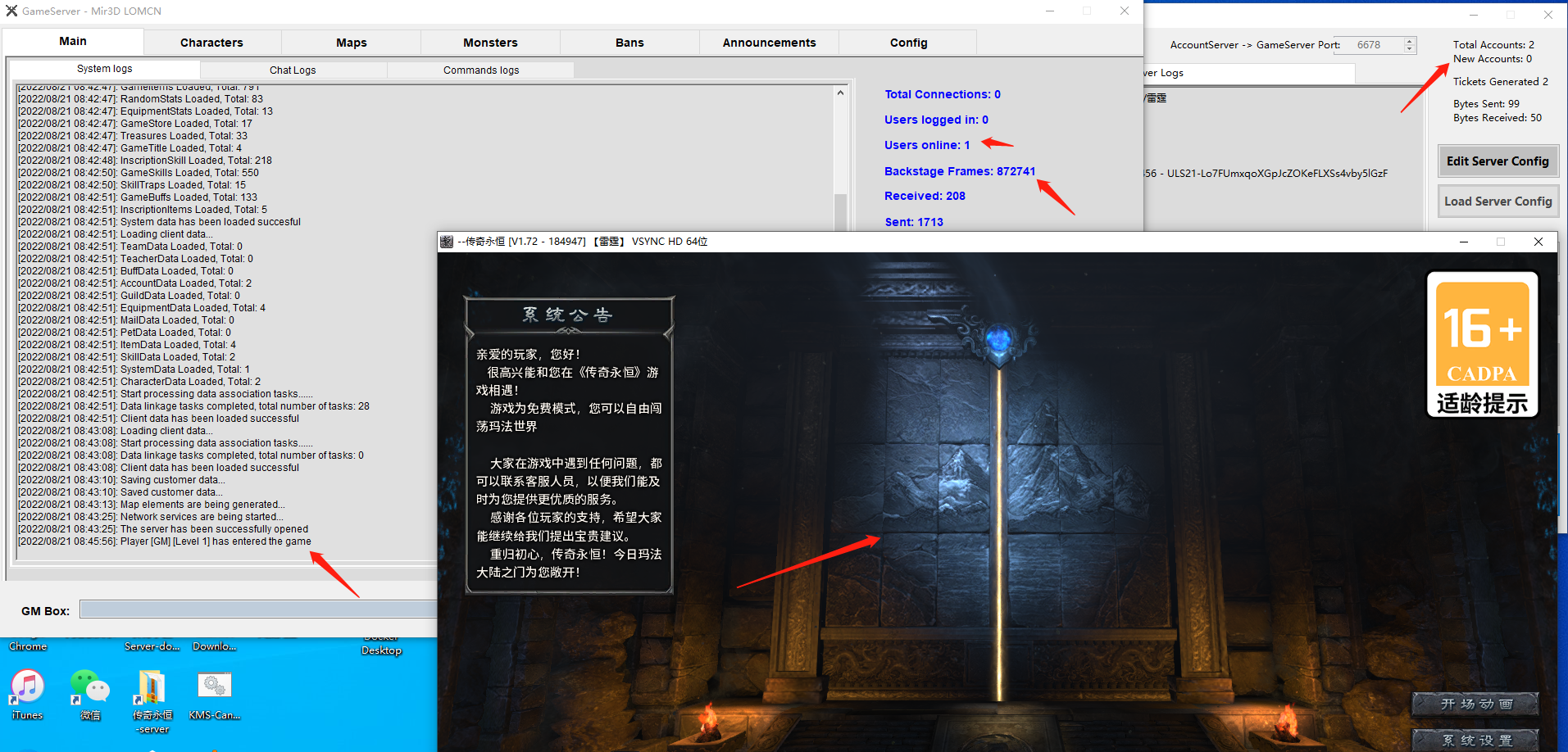Click 'Received: 208' statistic
The image size is (1568, 752).
[925, 196]
